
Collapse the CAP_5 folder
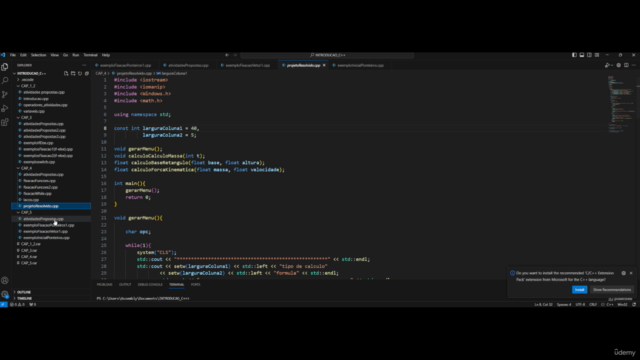point(25,212)
